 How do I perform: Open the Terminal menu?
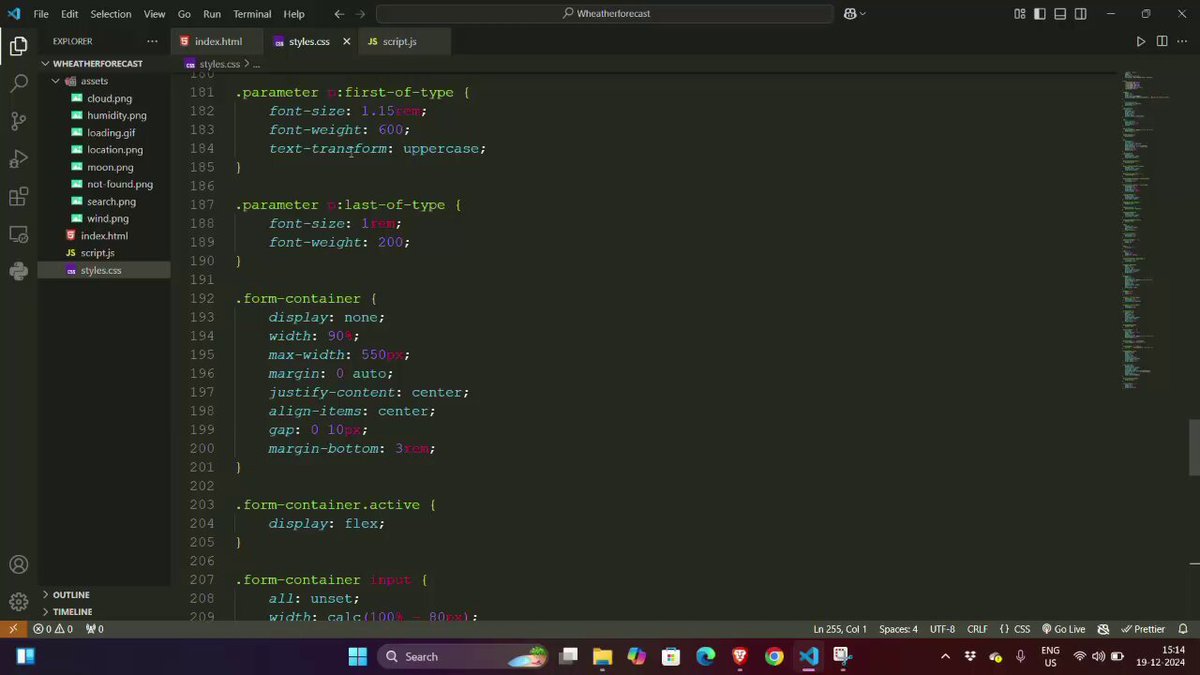[252, 14]
